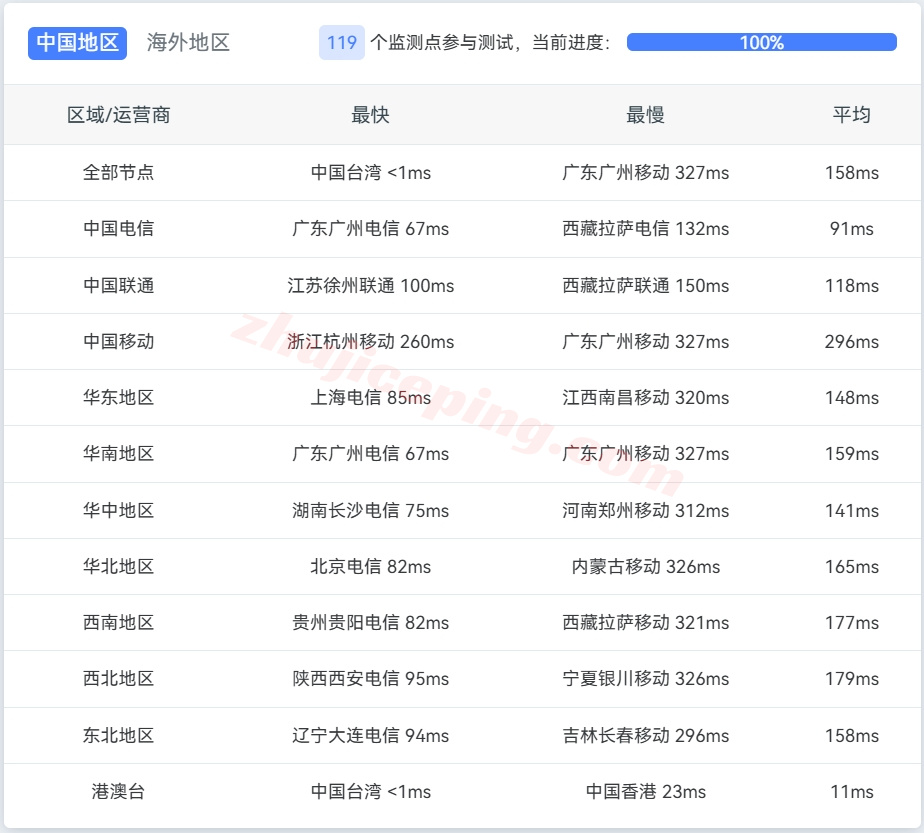
Task: Click 陕西西安电信 95ms cell
Action: click(371, 679)
